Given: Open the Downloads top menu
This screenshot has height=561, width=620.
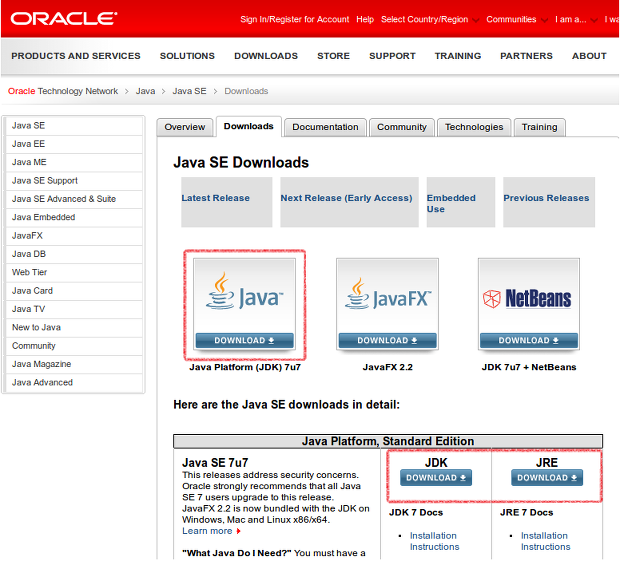Looking at the screenshot, I should 266,56.
